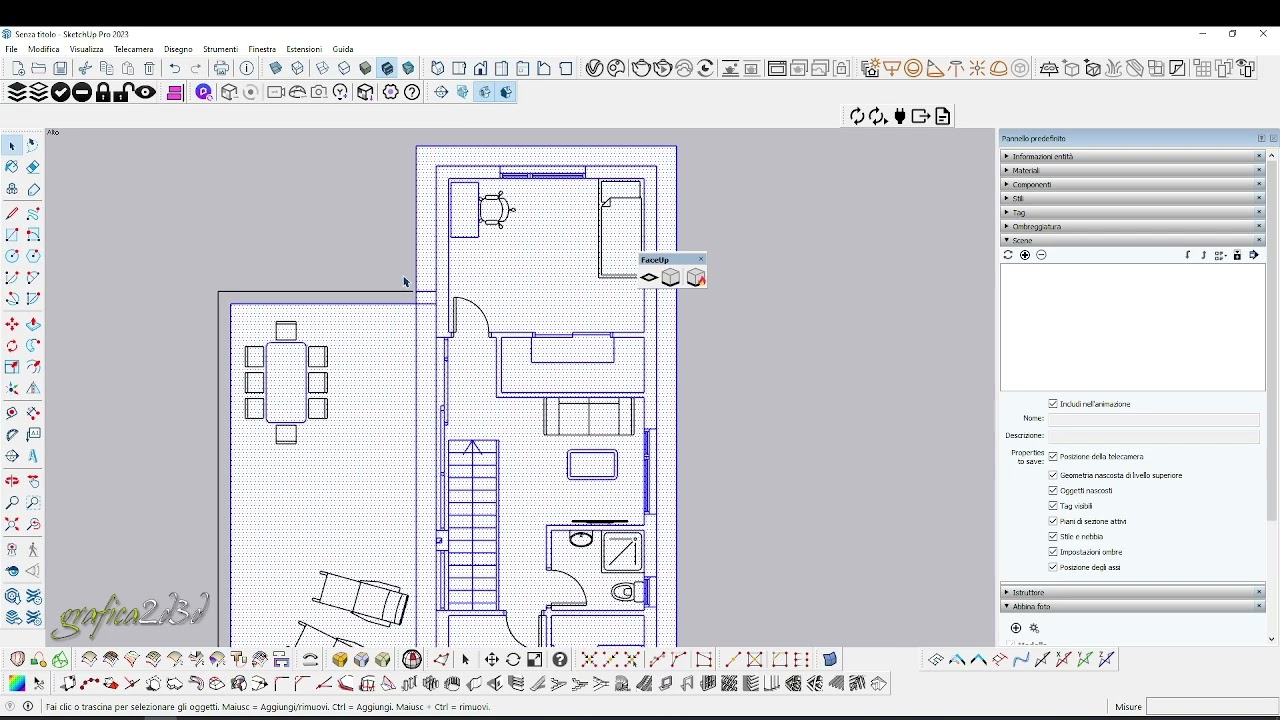
Task: Open the Print icon in top toolbar
Action: (x=221, y=68)
